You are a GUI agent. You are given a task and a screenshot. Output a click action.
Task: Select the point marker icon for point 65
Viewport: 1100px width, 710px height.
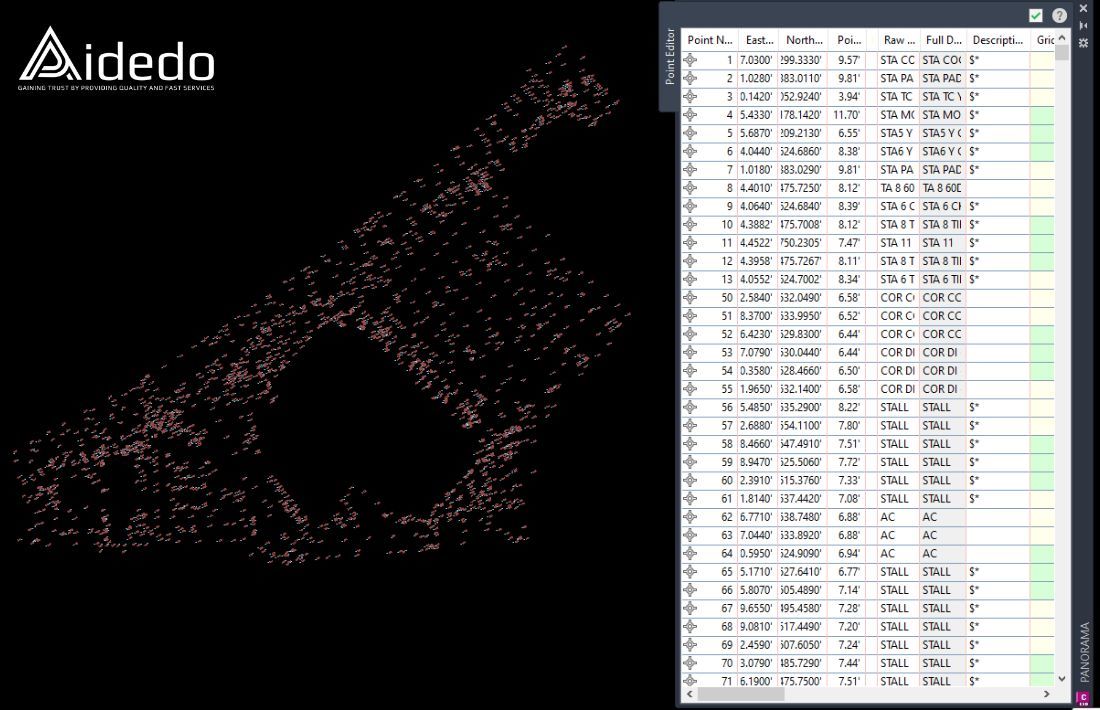click(x=690, y=572)
